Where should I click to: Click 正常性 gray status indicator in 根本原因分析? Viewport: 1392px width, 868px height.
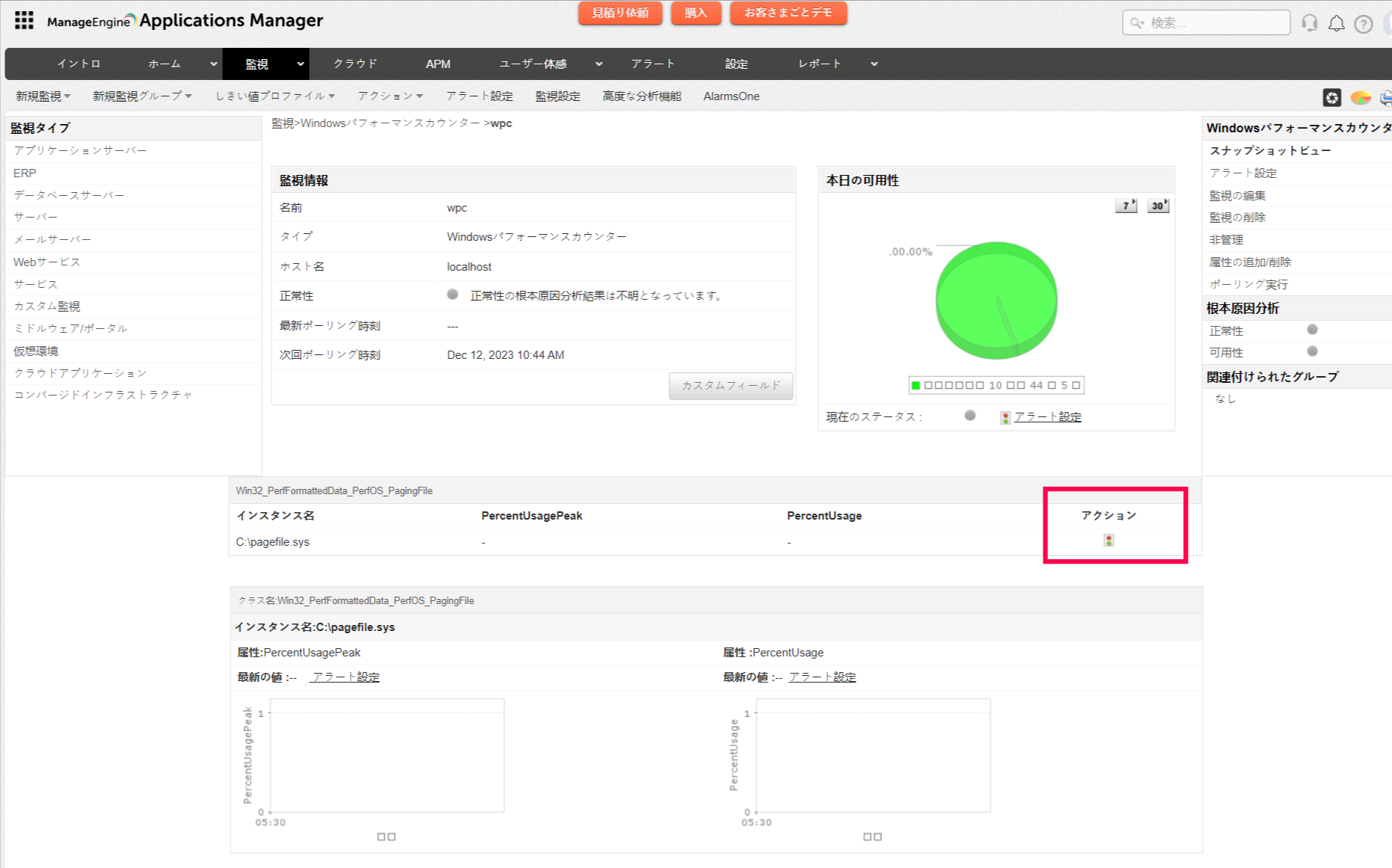pos(1312,330)
